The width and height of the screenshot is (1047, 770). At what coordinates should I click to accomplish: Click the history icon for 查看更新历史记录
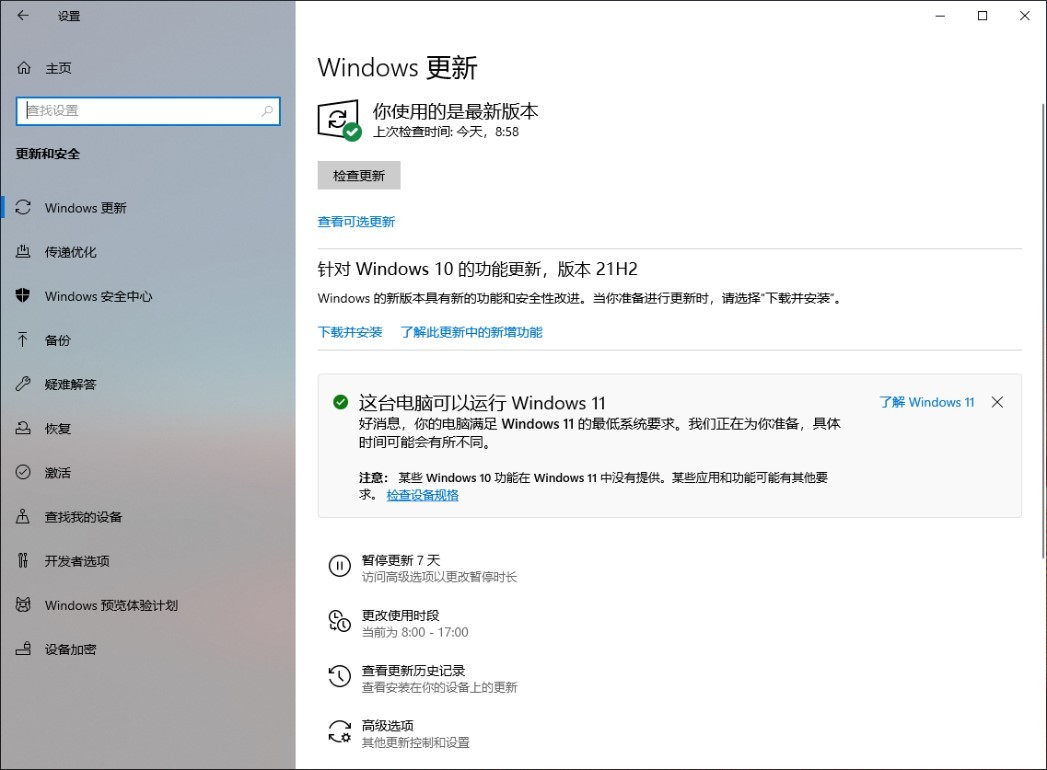(339, 677)
